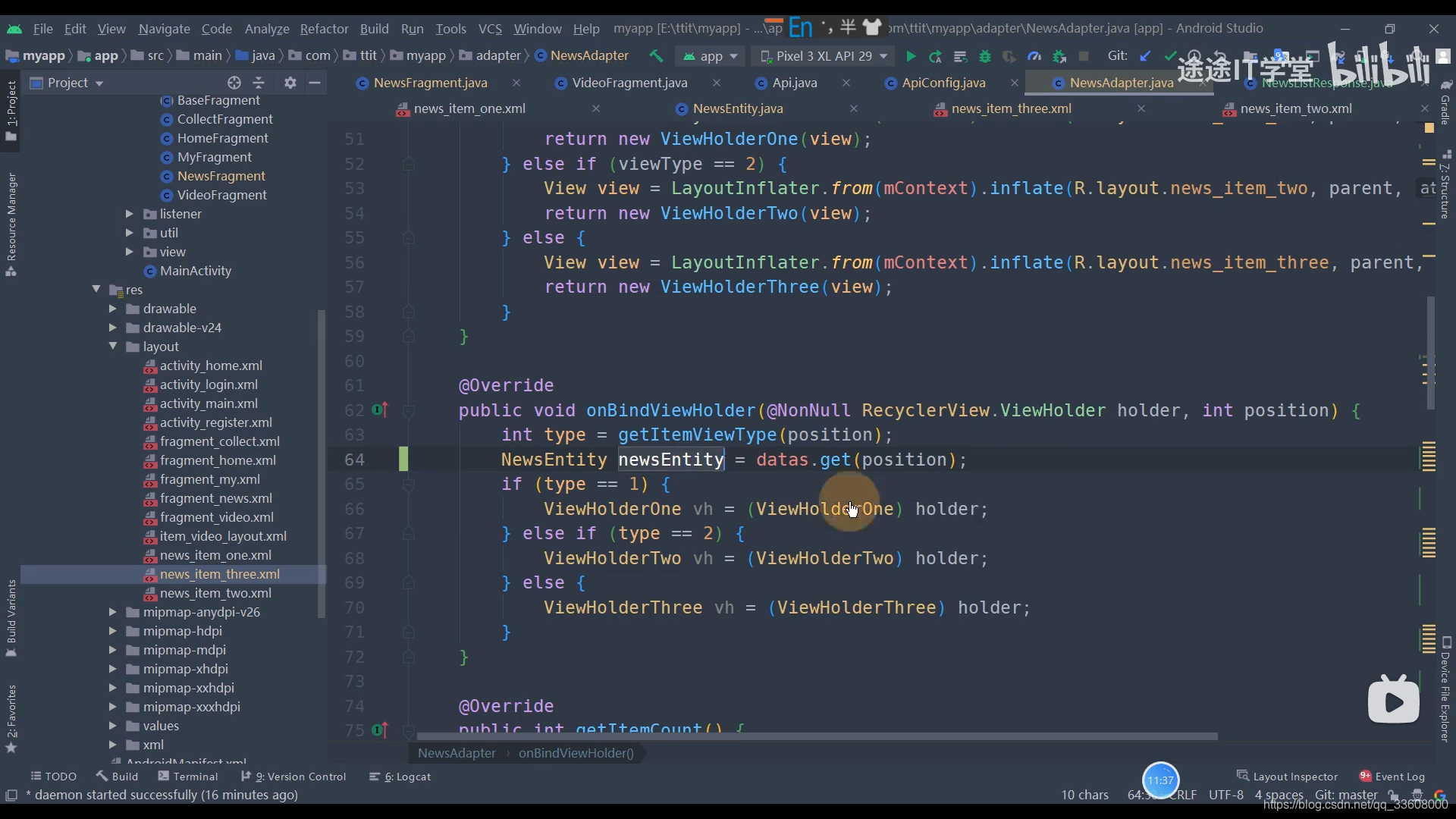The height and width of the screenshot is (819, 1456).
Task: Click the Git Commit checkmark icon
Action: (x=1170, y=56)
